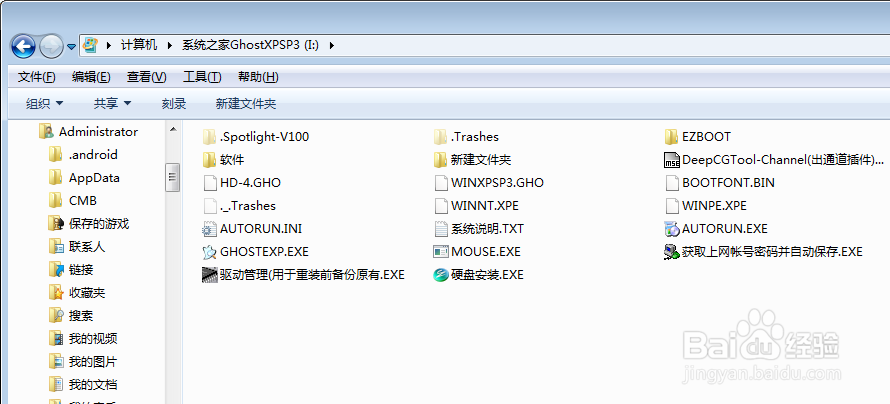Open the 文件(F) menu
Screen dimensions: 890x404
[x=37, y=77]
